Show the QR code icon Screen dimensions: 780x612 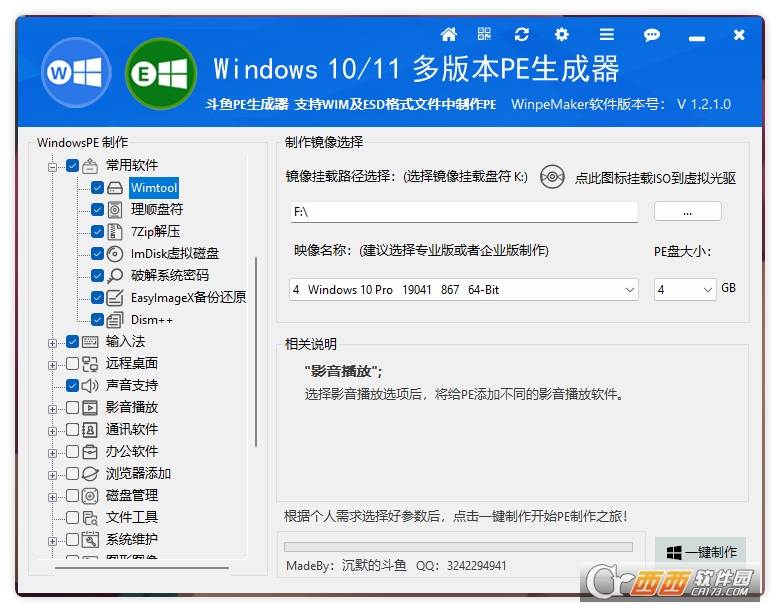[x=484, y=34]
